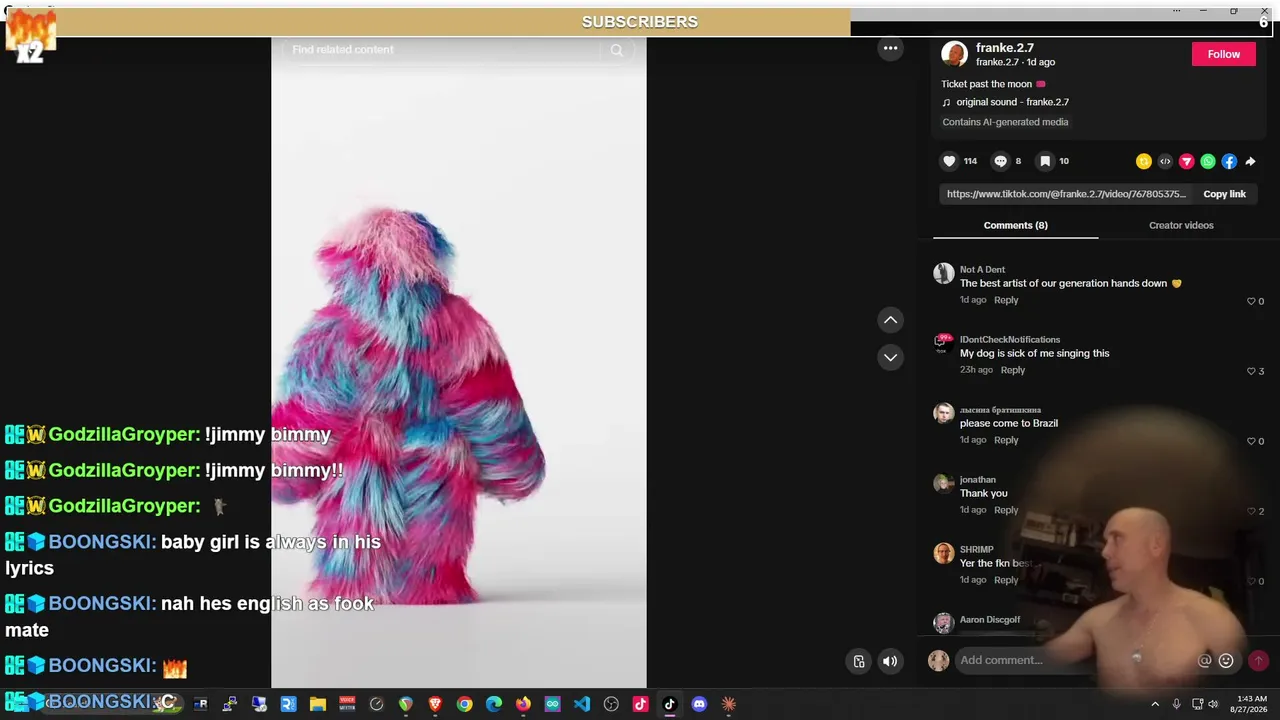Open comments via the speech bubble icon
The height and width of the screenshot is (720, 1280).
pyautogui.click(x=1000, y=161)
